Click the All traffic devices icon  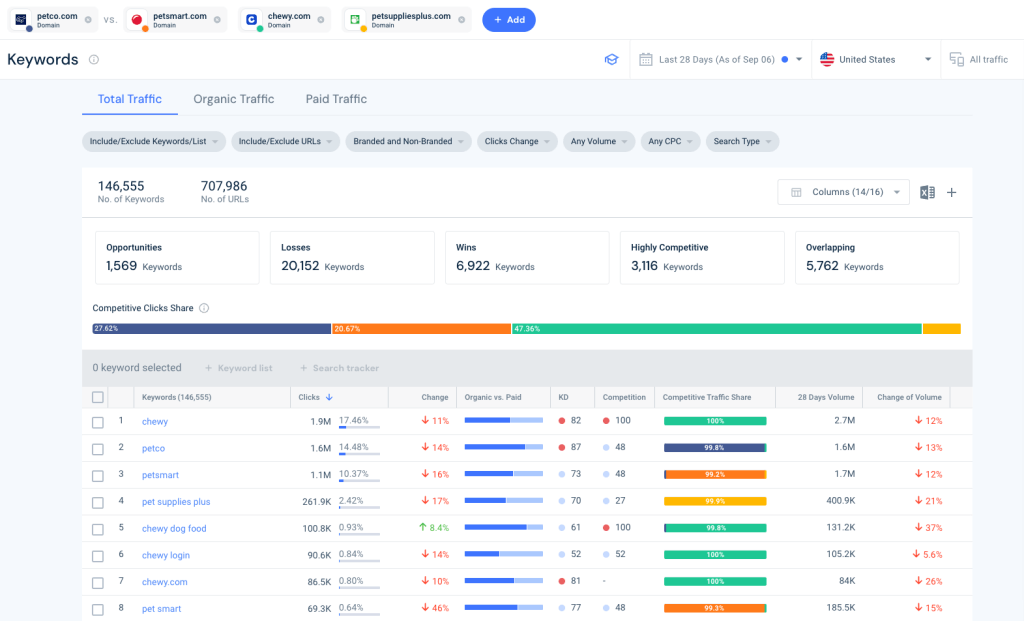tap(958, 59)
